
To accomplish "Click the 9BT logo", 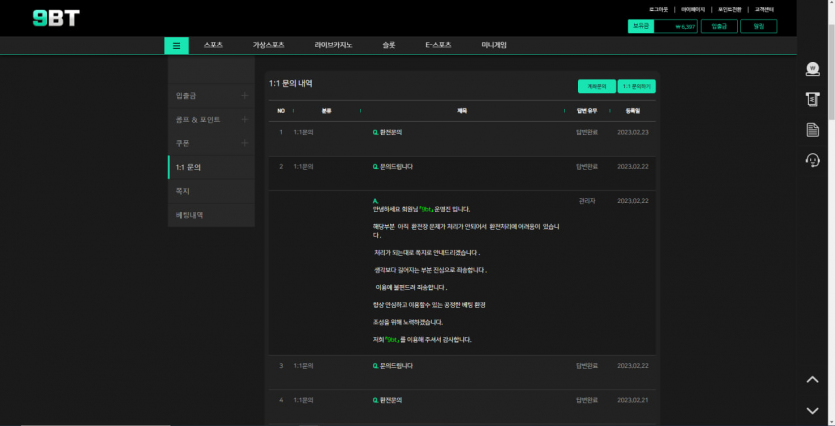I will pyautogui.click(x=55, y=18).
